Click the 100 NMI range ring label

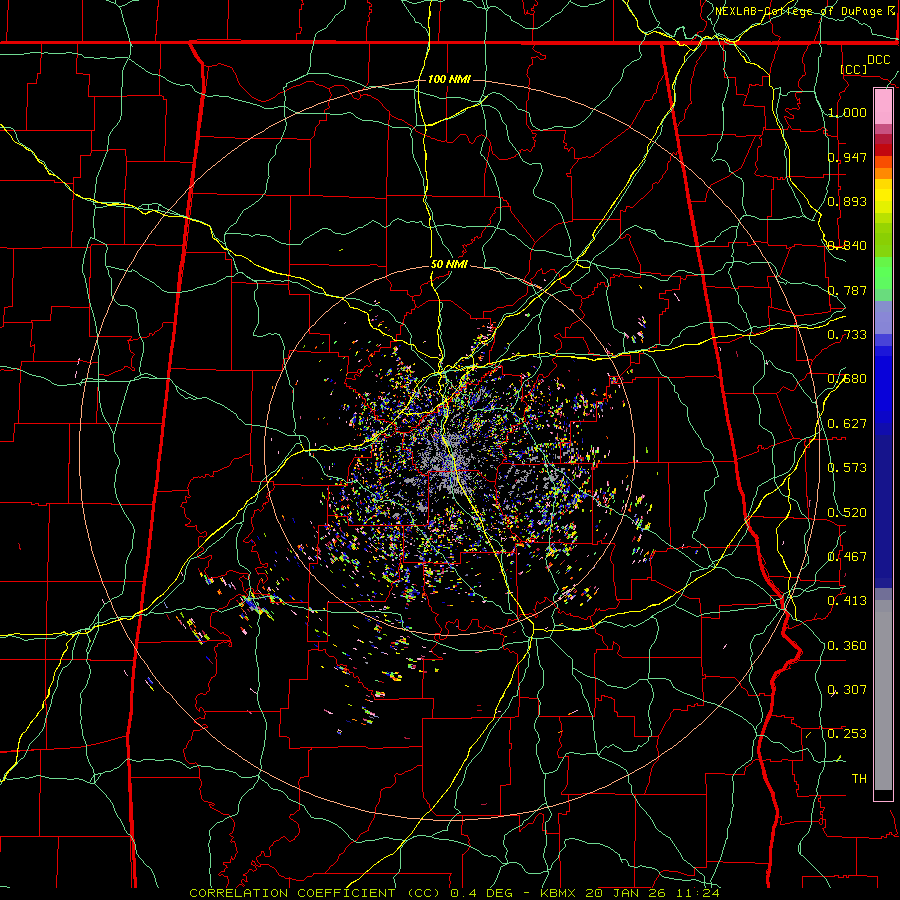click(449, 79)
